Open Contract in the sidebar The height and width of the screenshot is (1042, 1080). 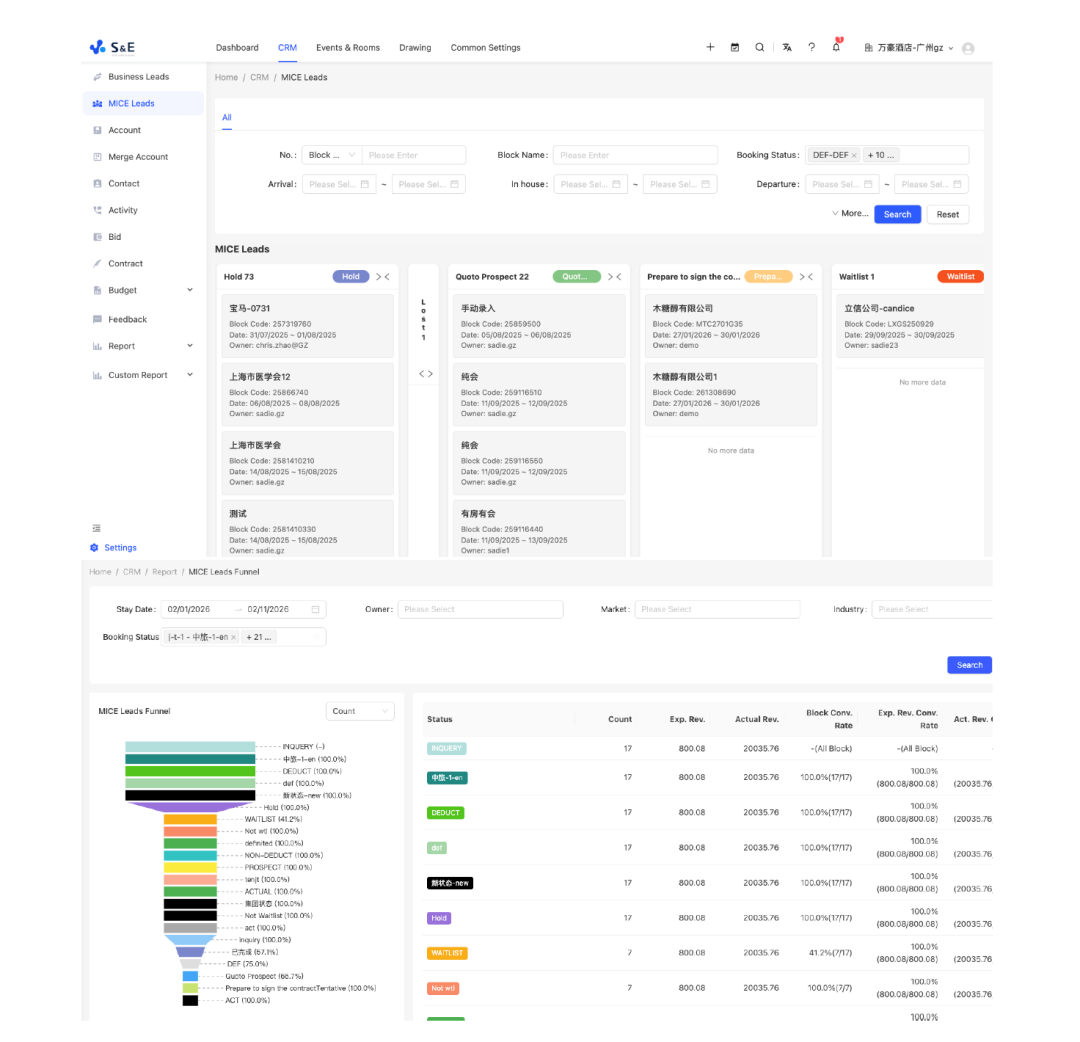pos(143,264)
